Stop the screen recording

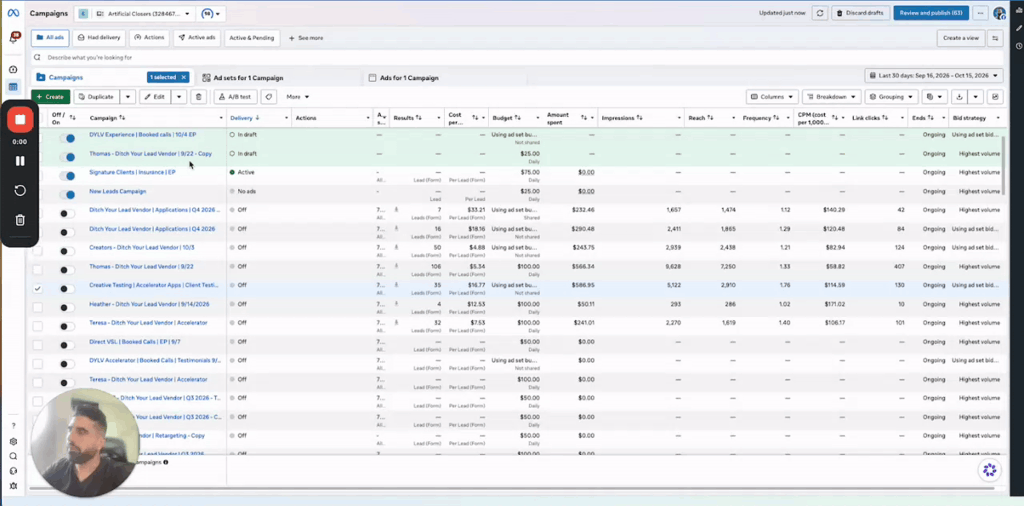click(20, 120)
